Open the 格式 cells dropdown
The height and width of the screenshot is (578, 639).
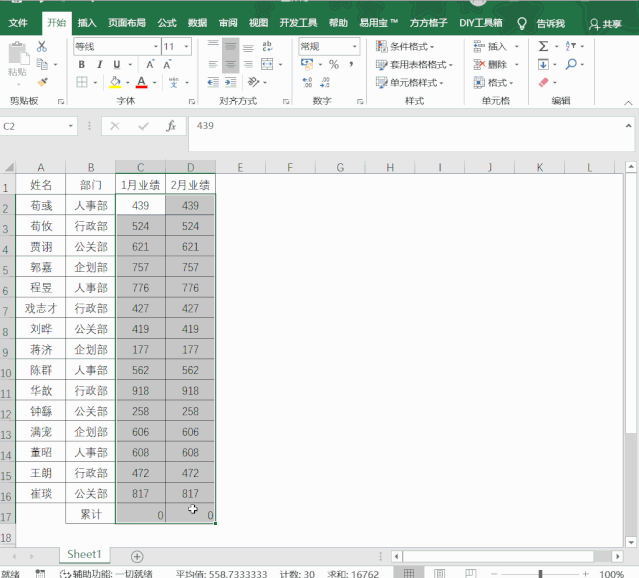click(493, 82)
